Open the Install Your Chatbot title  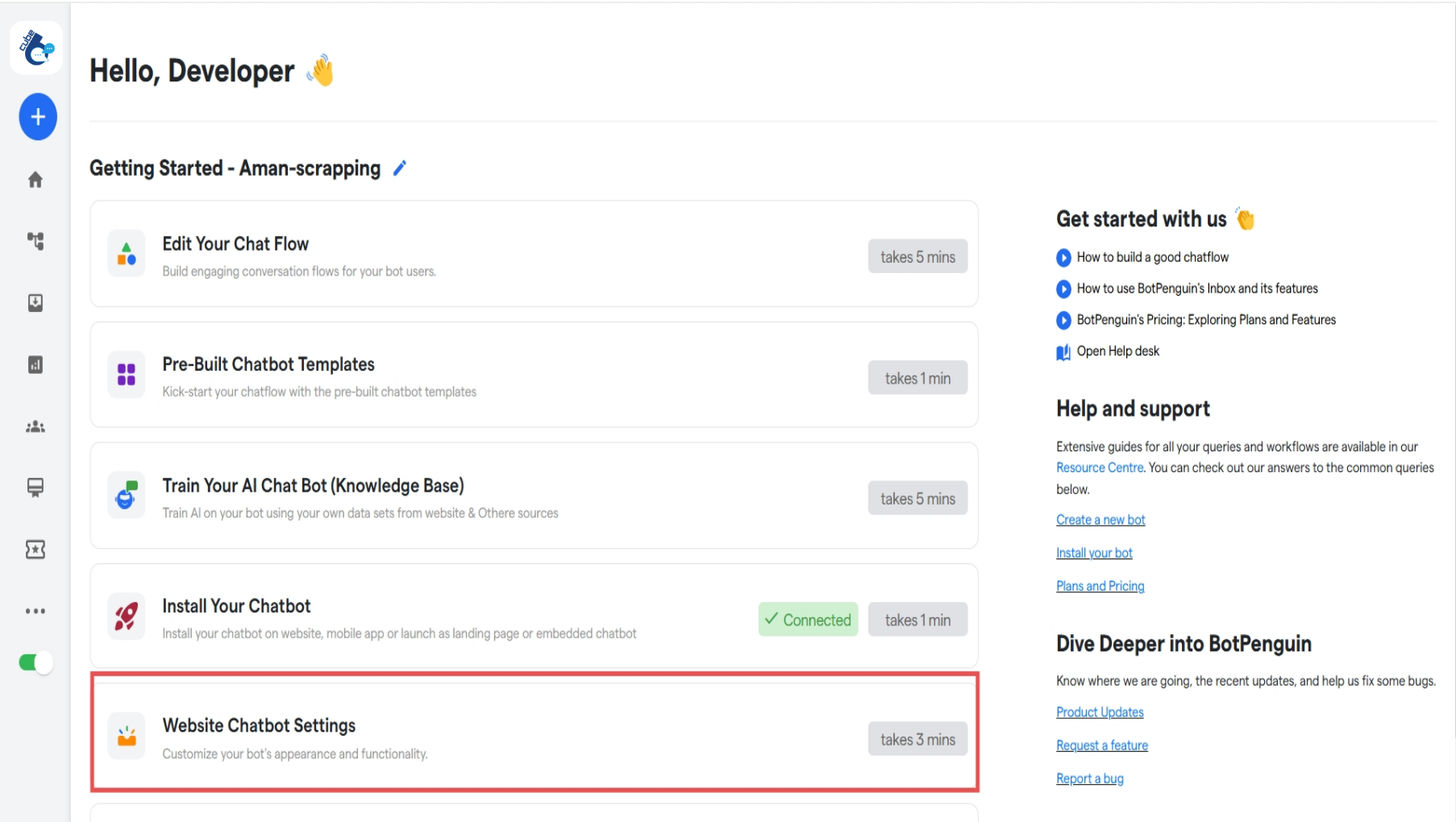[236, 606]
